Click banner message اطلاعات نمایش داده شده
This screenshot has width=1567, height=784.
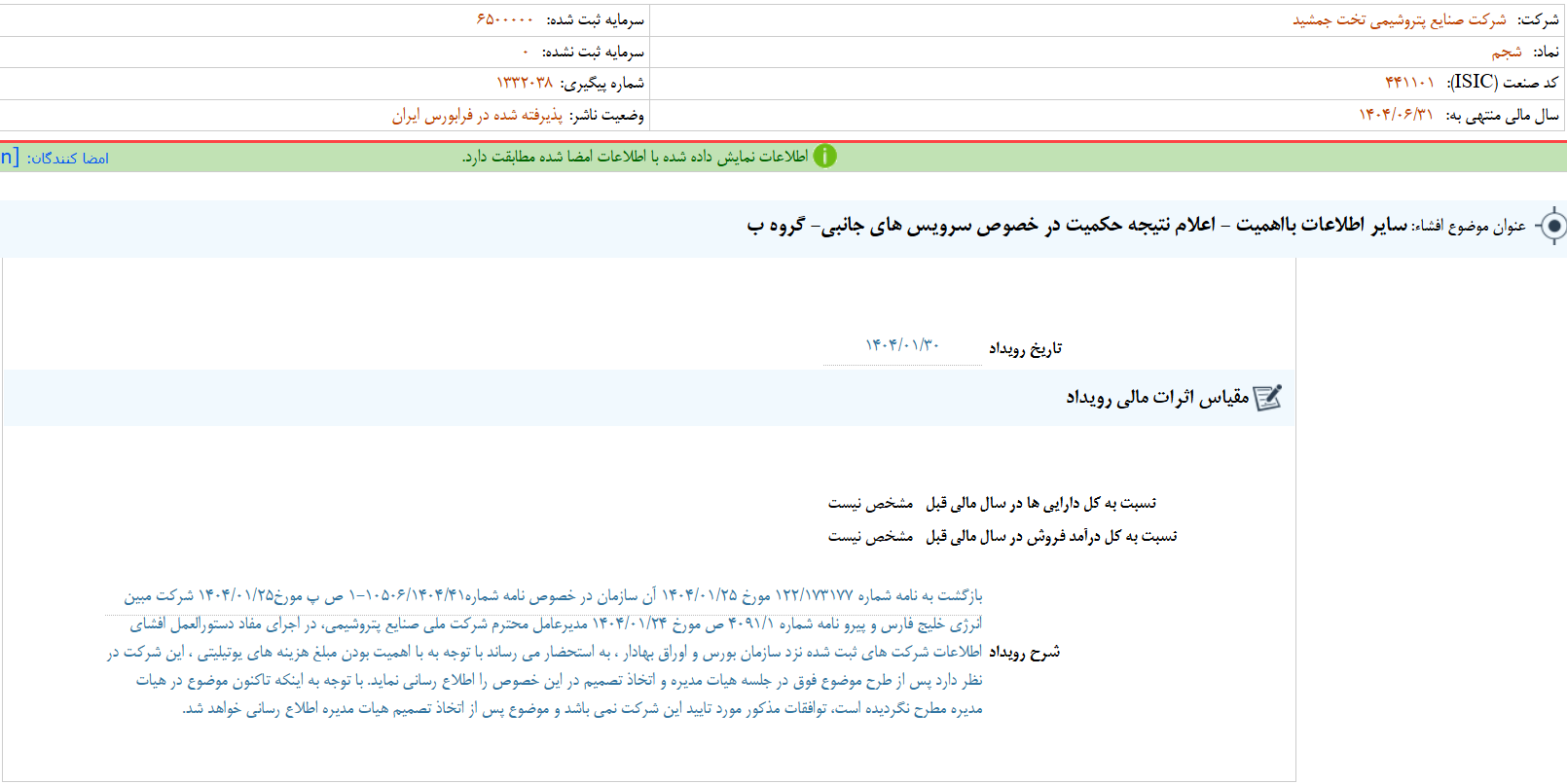click(636, 157)
